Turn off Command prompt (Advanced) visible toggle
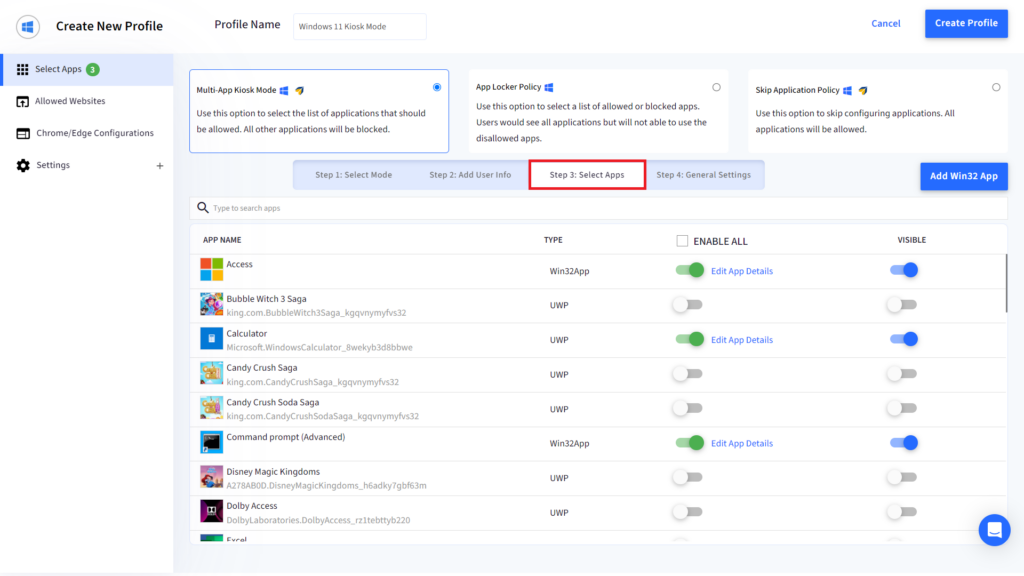The width and height of the screenshot is (1024, 576). pos(904,443)
